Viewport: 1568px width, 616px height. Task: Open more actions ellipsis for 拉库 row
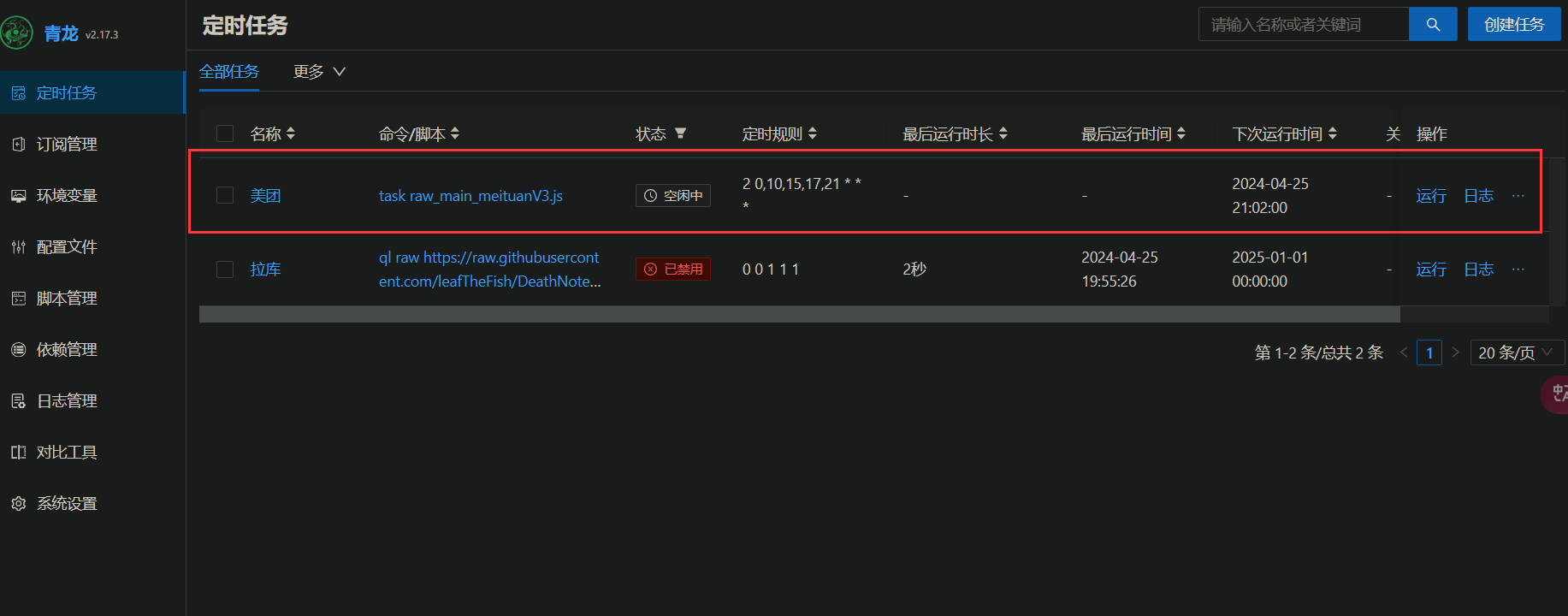1518,269
